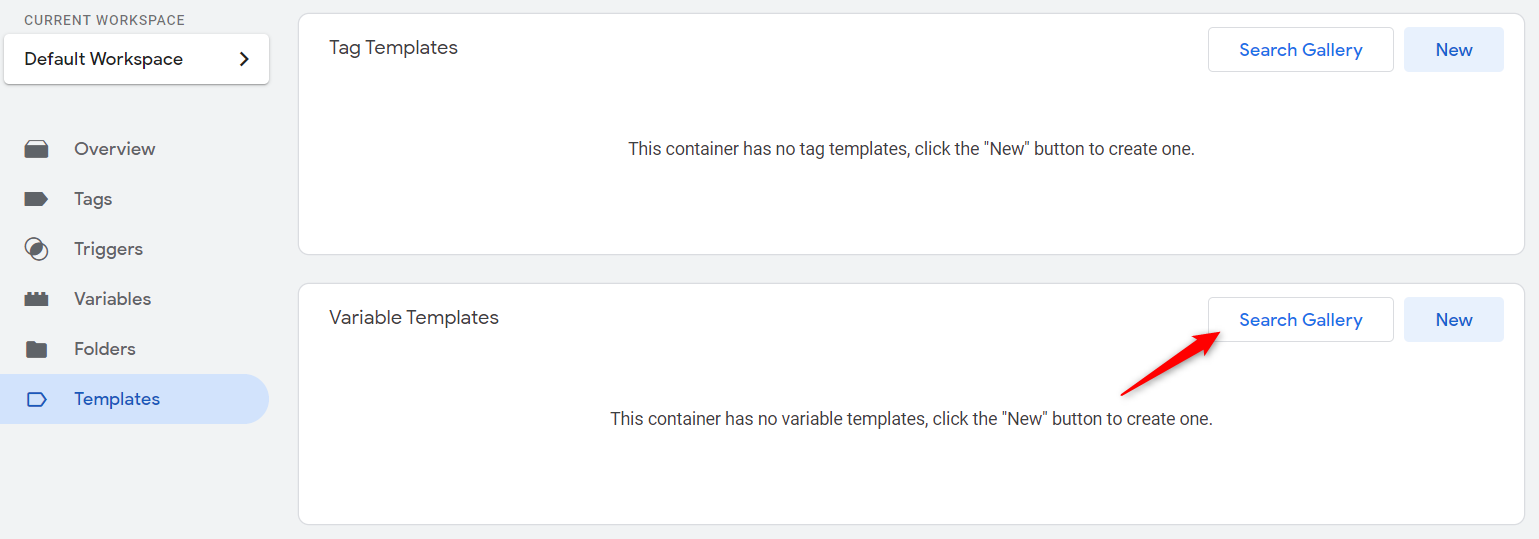This screenshot has width=1539, height=539.
Task: Click the Variables brick icon
Action: (36, 299)
